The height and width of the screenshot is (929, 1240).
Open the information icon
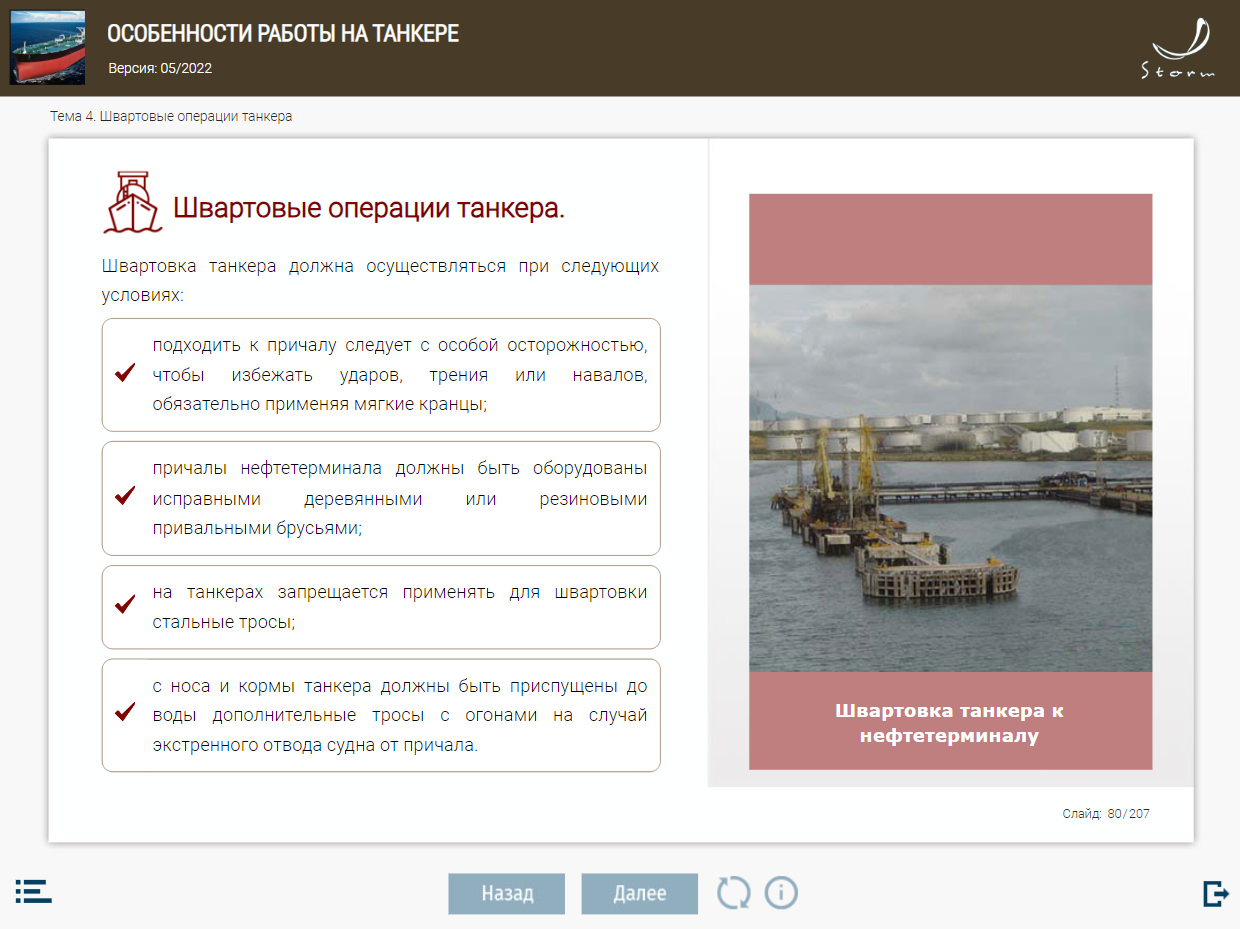tap(781, 892)
